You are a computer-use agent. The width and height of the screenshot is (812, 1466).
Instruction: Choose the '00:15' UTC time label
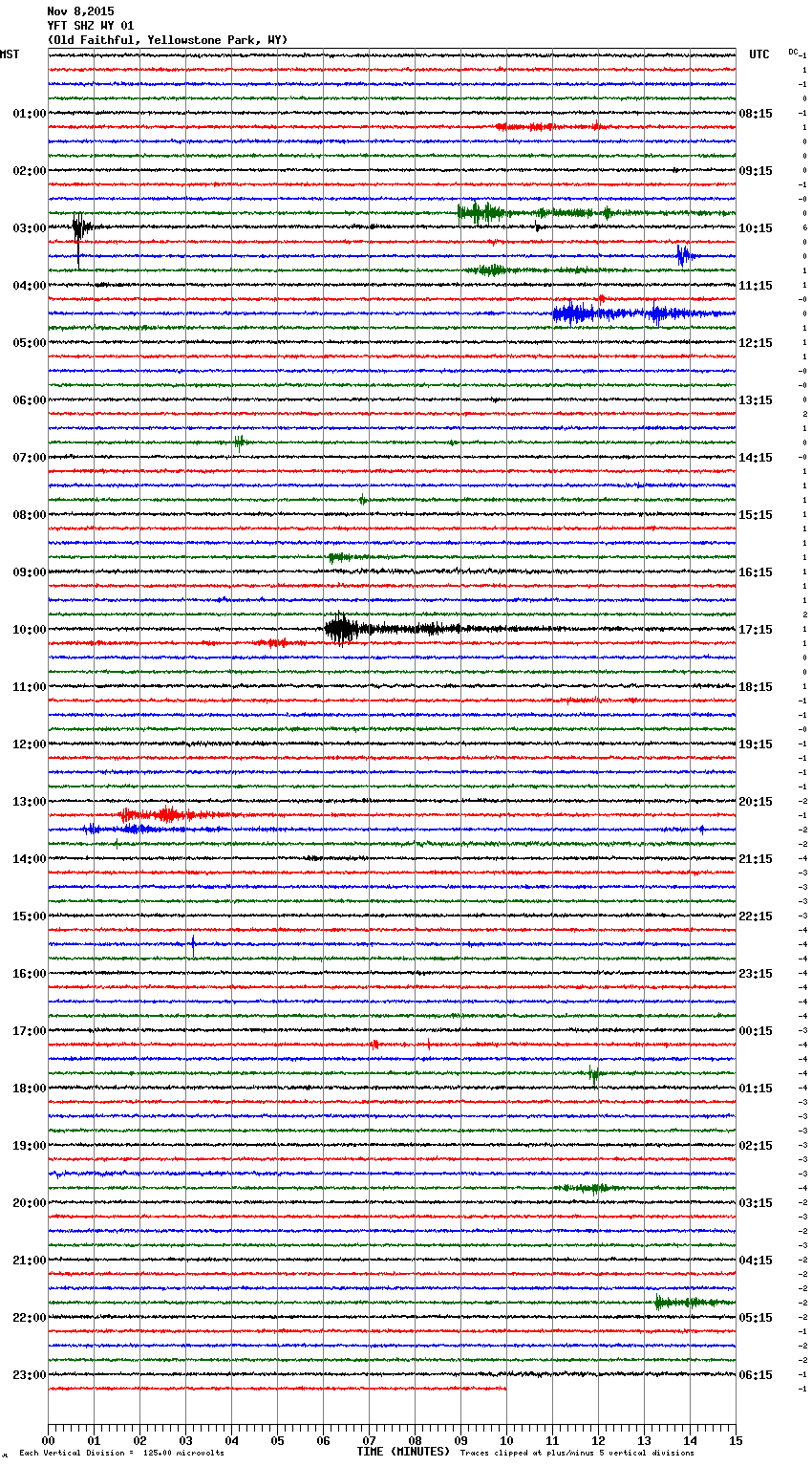pyautogui.click(x=756, y=1031)
